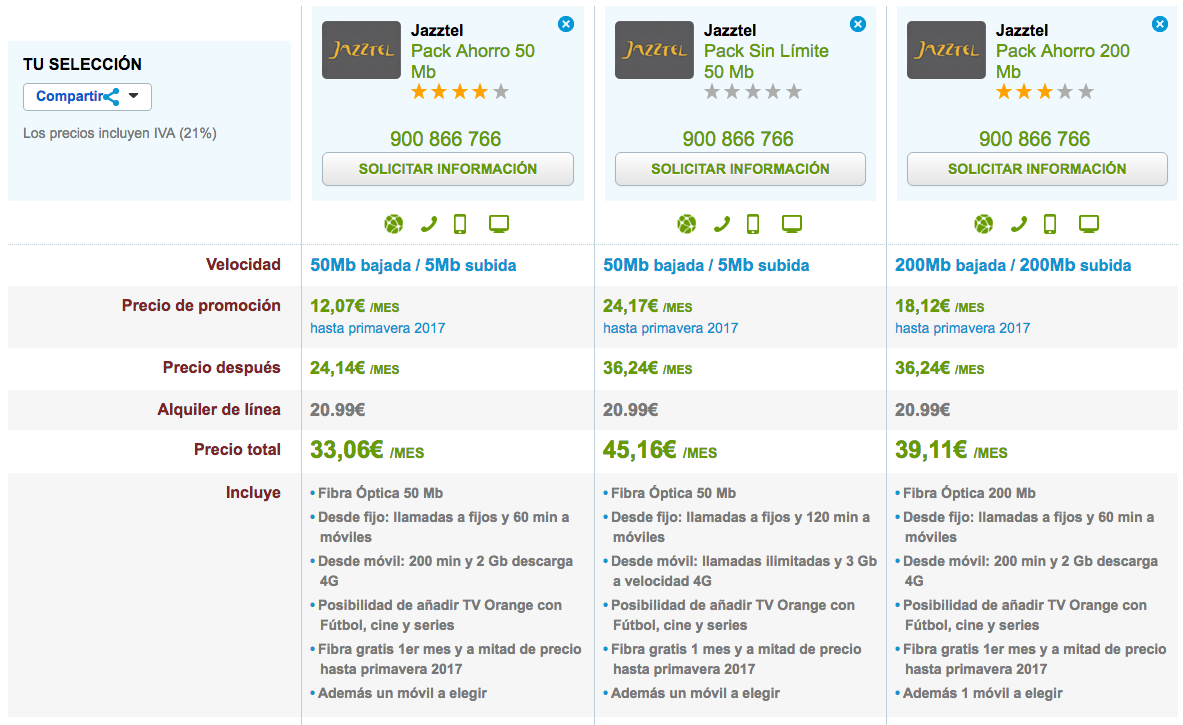The height and width of the screenshot is (725, 1183).
Task: Click 50Mb speed under Pack Sin Límite
Action: pyautogui.click(x=706, y=266)
